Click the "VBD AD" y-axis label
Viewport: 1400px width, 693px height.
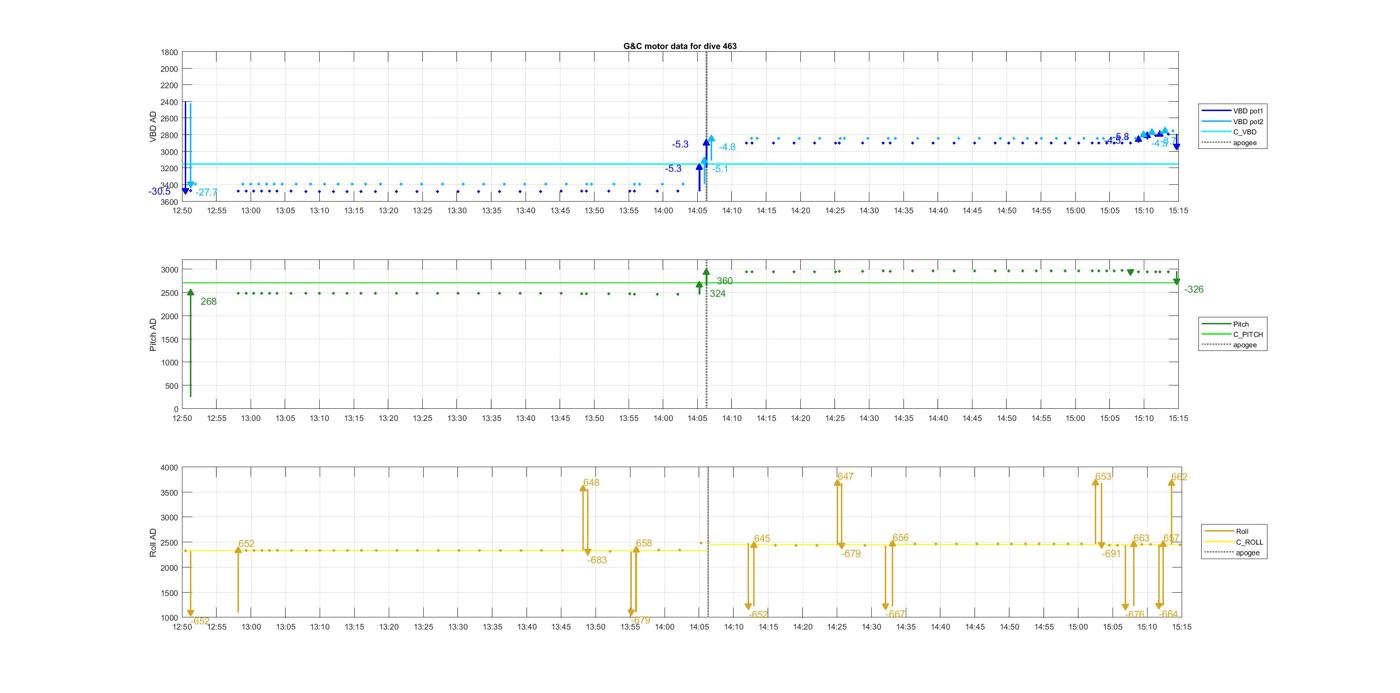tap(154, 126)
